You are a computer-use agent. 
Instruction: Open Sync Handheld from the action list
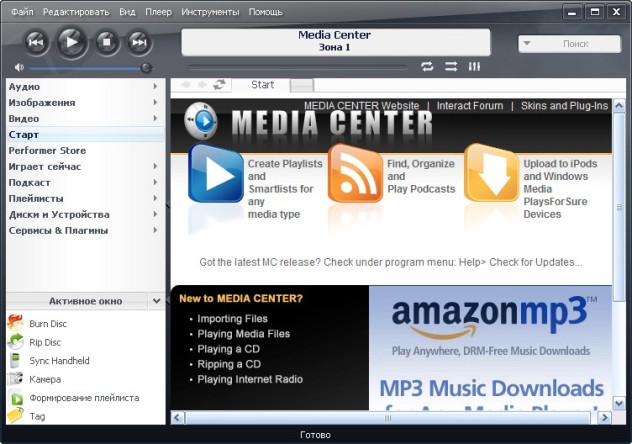click(59, 361)
